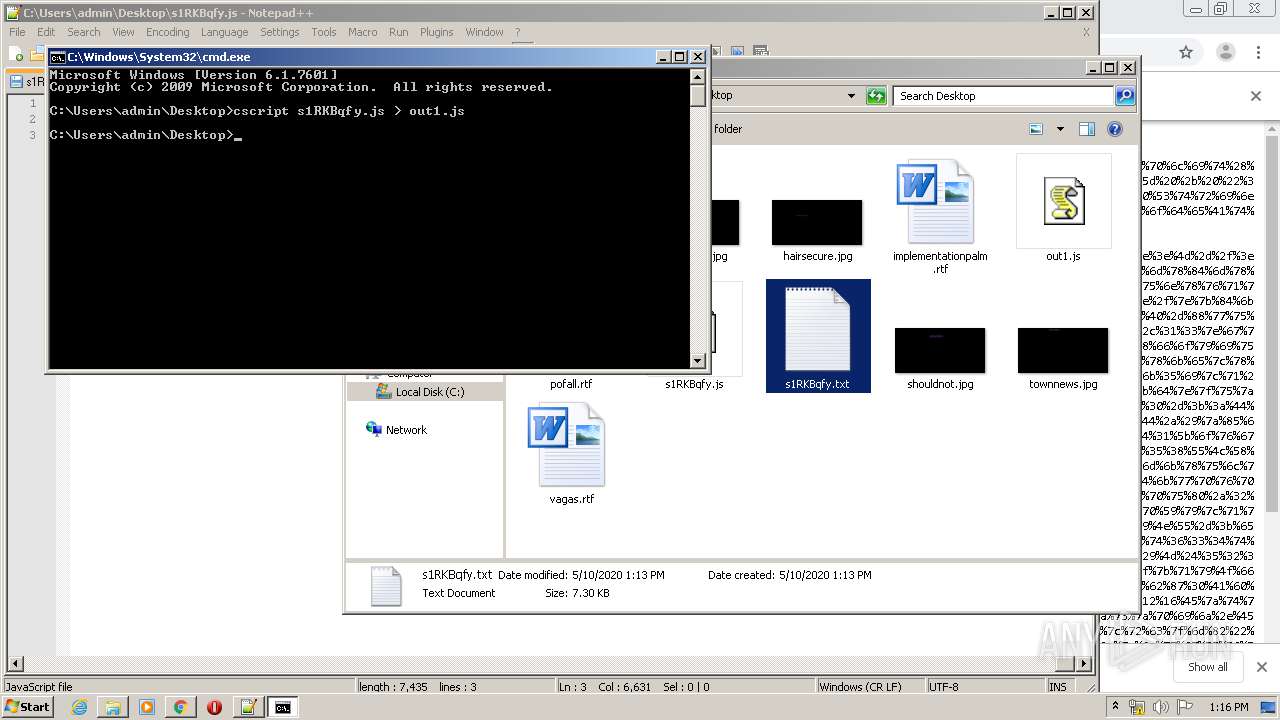Click the Explorer search magnifier icon
1280x720 pixels.
pos(1125,96)
